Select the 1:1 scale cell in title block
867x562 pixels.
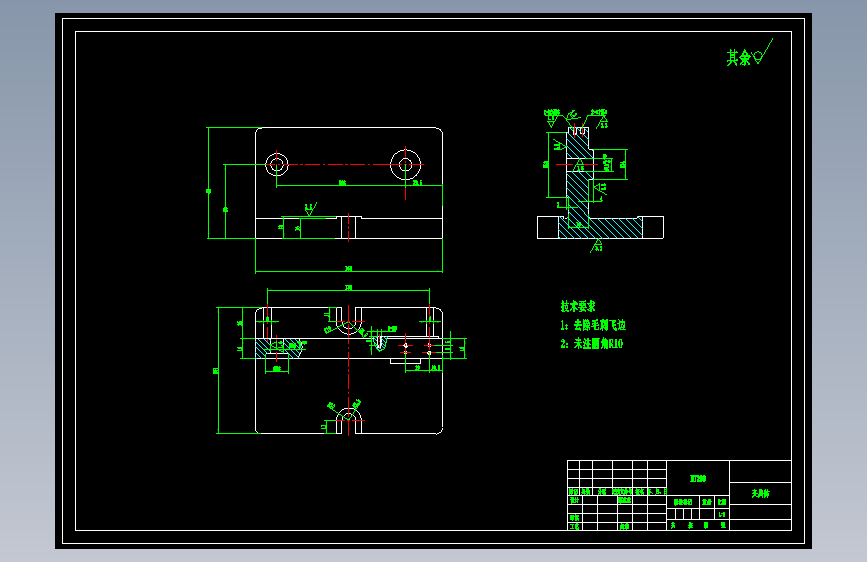(722, 514)
